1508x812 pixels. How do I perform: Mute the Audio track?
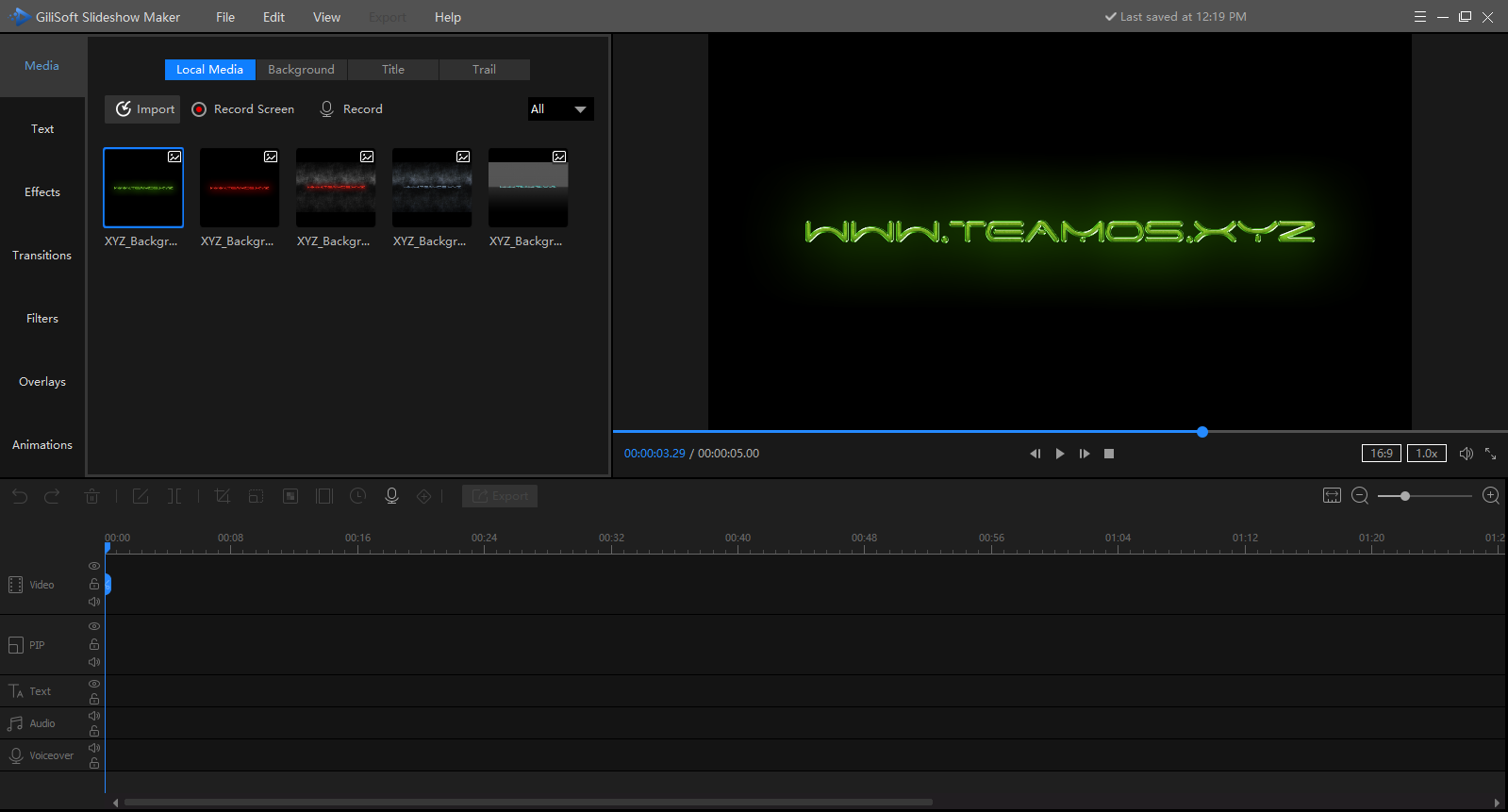click(94, 716)
